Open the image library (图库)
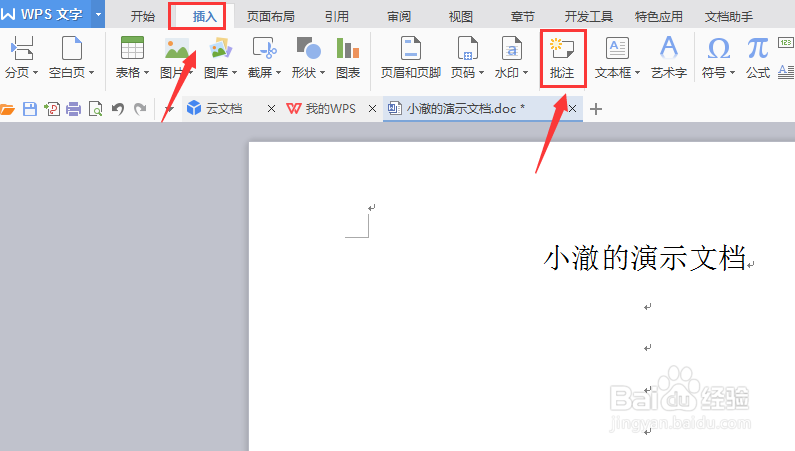 221,57
